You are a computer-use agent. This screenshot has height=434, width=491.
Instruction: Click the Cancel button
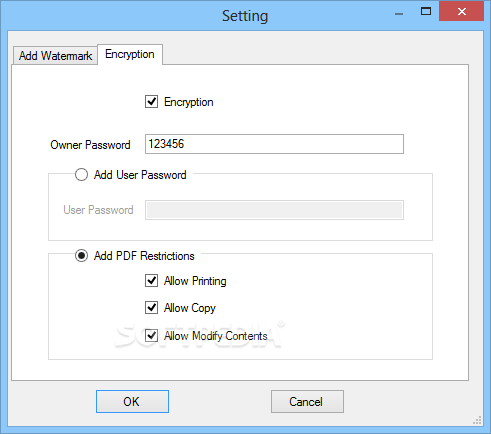click(307, 401)
